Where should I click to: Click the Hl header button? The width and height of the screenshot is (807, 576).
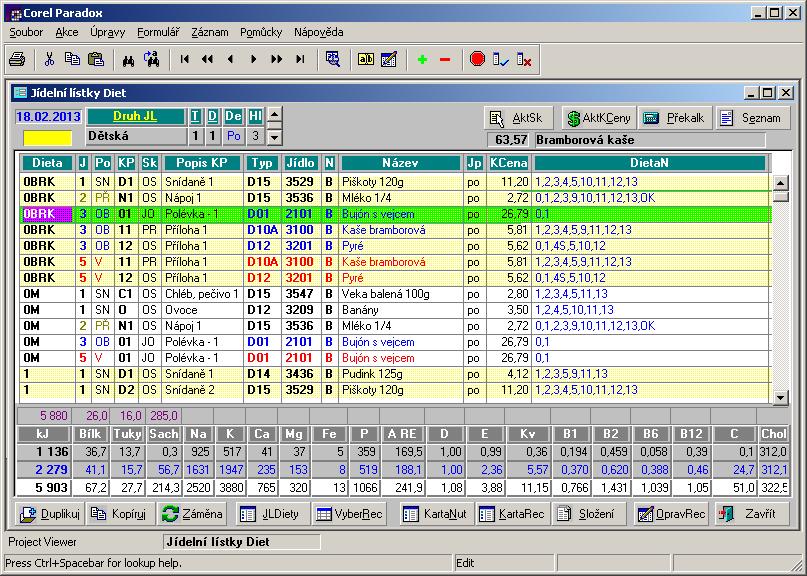coord(256,116)
